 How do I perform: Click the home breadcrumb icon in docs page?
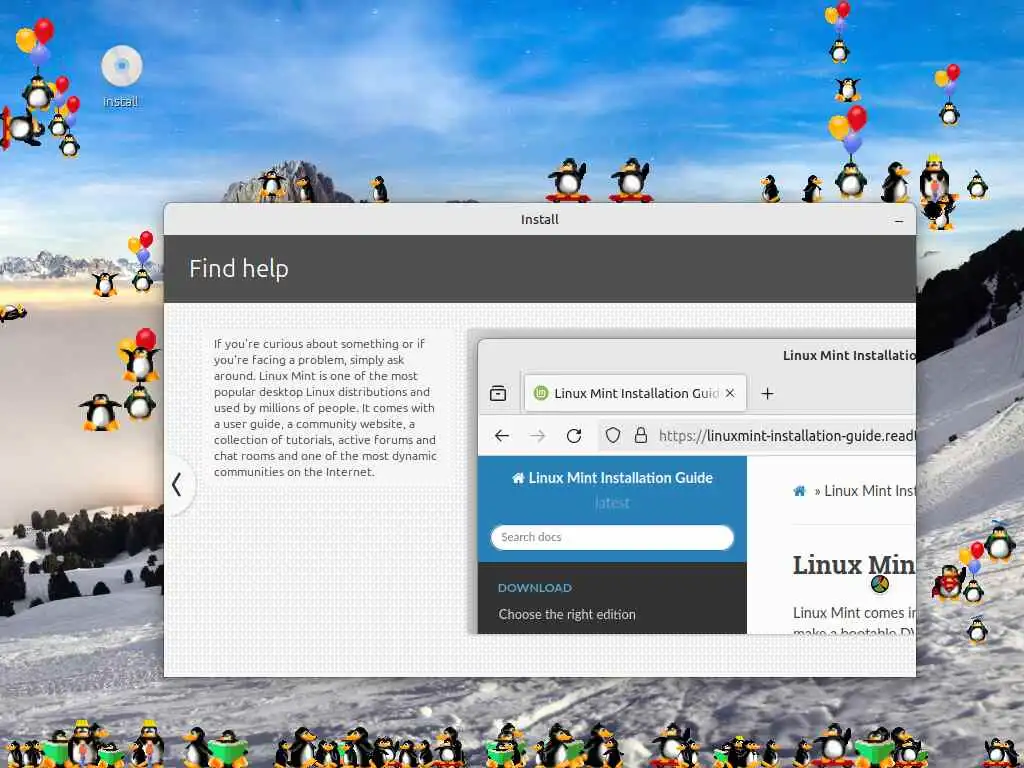pyautogui.click(x=799, y=490)
